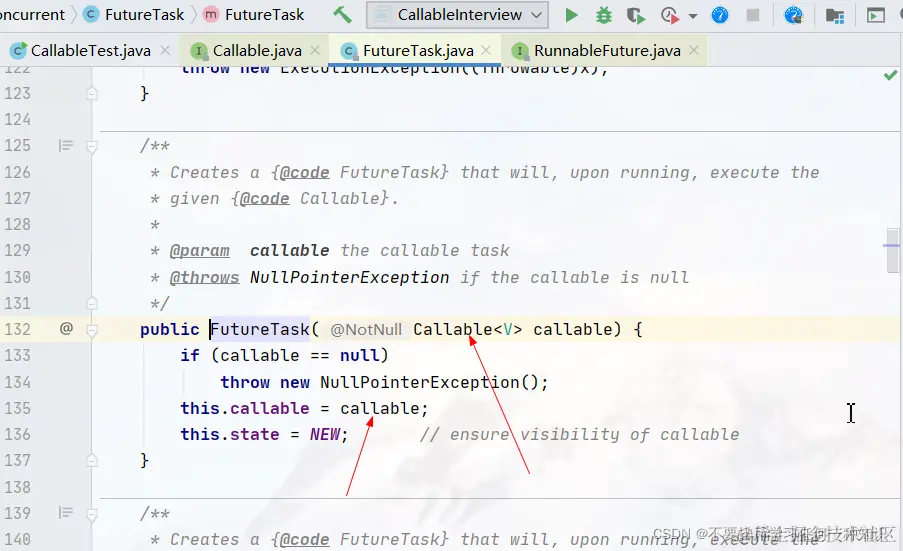This screenshot has height=551, width=903.
Task: Click the blue gauge icon with plug
Action: click(794, 15)
